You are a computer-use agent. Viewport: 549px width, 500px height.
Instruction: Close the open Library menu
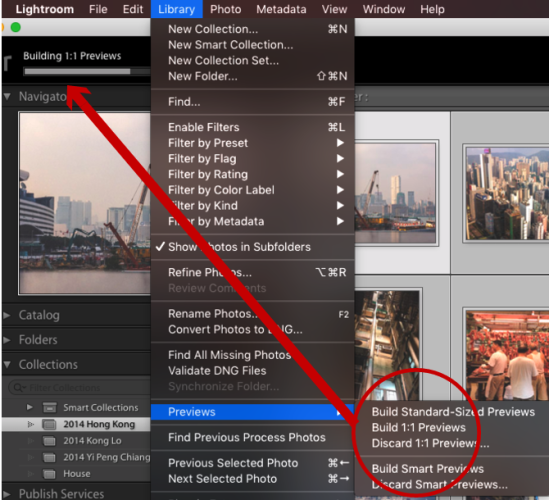(x=176, y=9)
